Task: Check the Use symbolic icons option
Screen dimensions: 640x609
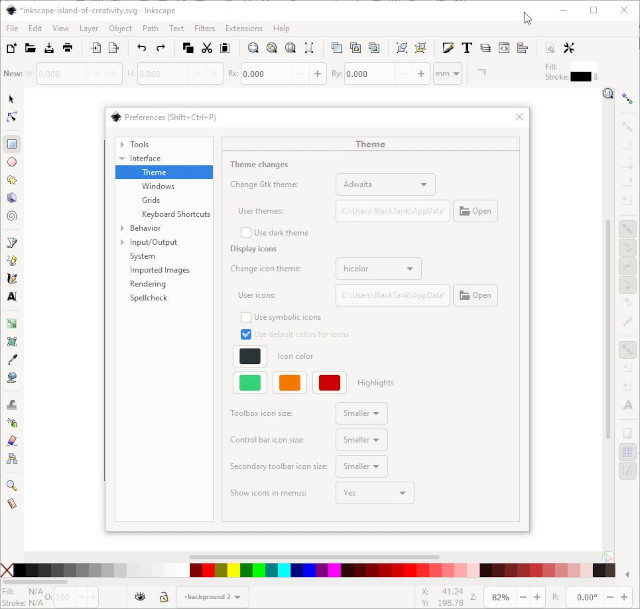Action: tap(246, 317)
